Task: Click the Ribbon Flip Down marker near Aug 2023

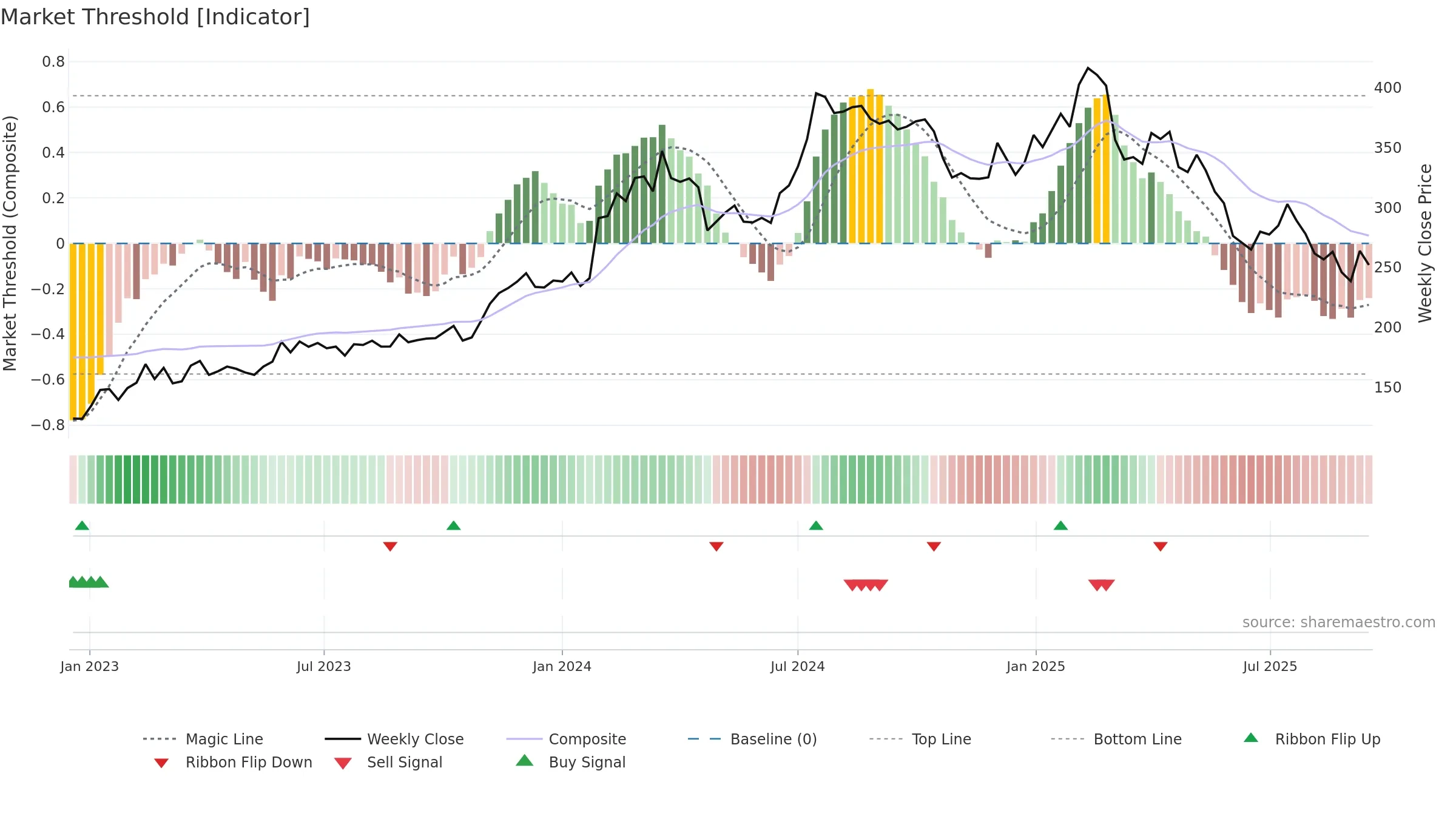Action: (x=390, y=547)
